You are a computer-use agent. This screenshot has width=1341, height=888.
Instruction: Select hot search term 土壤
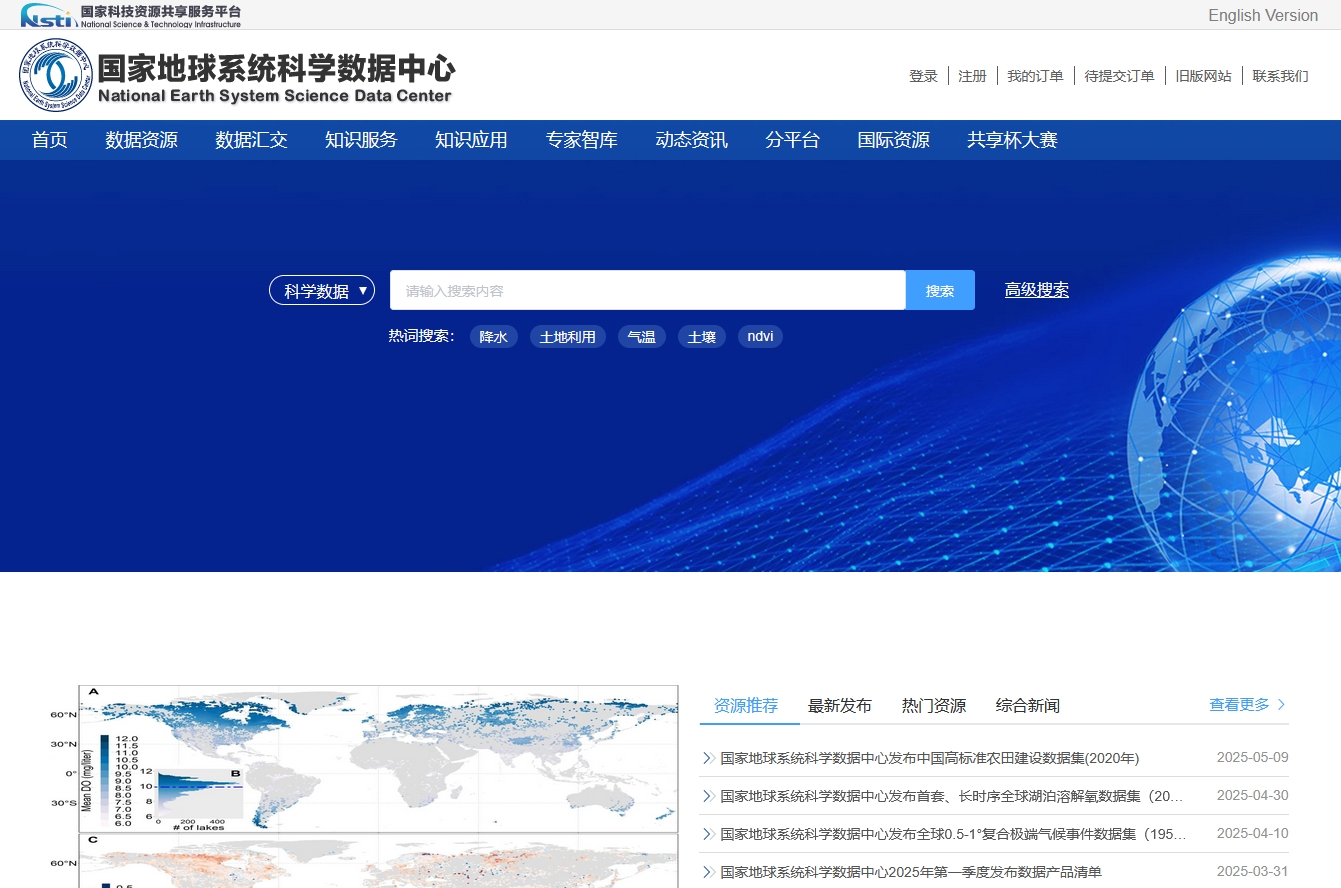[x=702, y=337]
